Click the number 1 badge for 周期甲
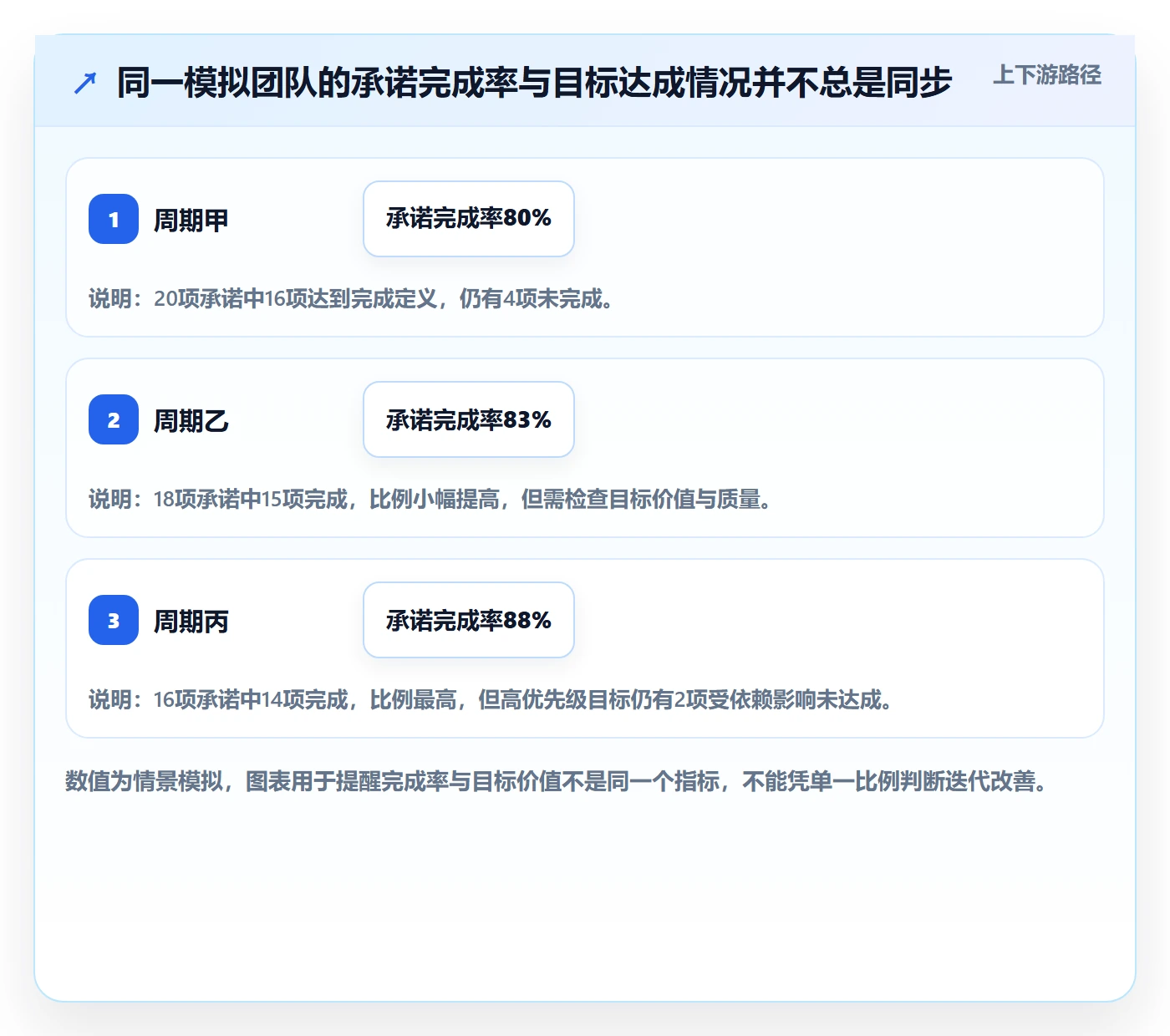This screenshot has width=1170, height=1036. pyautogui.click(x=114, y=219)
